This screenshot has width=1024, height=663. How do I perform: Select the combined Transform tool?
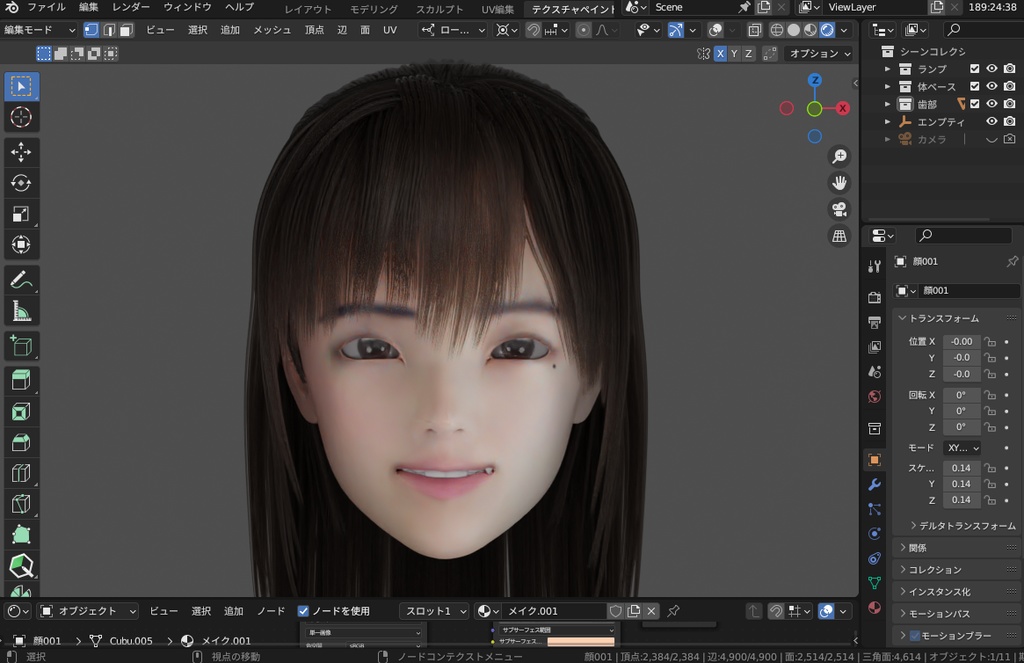(x=22, y=244)
